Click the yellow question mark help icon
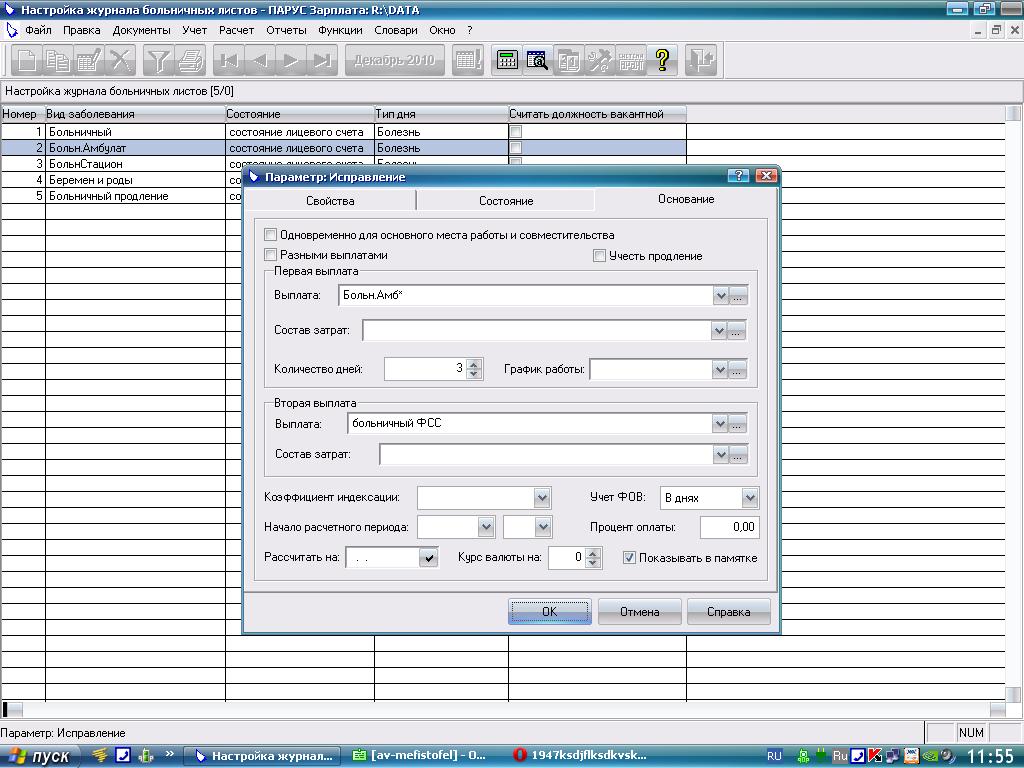 click(662, 61)
